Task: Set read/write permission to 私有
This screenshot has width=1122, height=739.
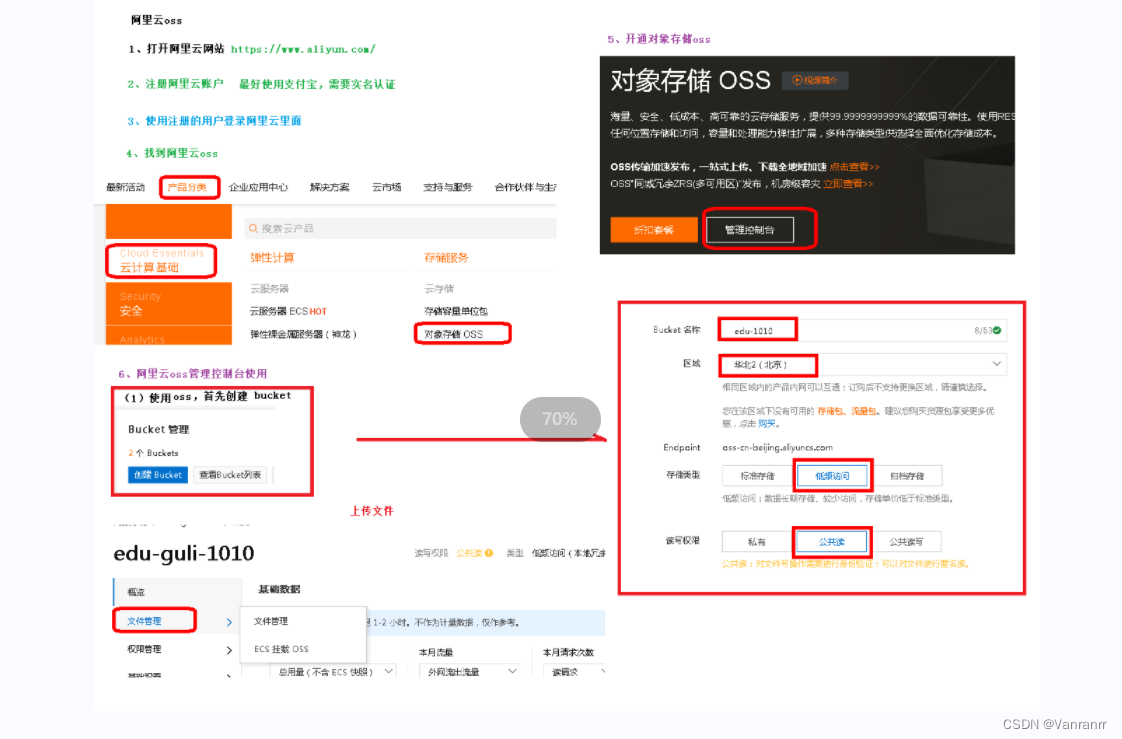Action: point(757,542)
